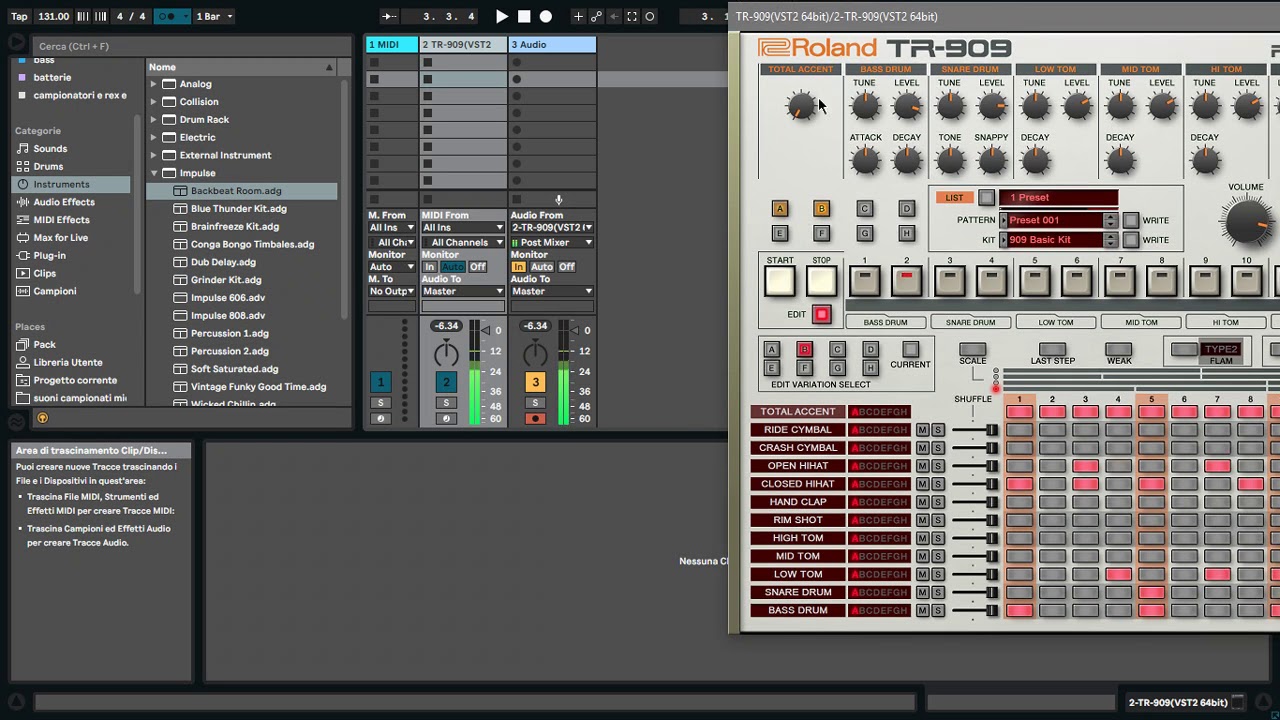Expand the Drum Rack folder
Image resolution: width=1280 pixels, height=720 pixels.
click(x=153, y=120)
